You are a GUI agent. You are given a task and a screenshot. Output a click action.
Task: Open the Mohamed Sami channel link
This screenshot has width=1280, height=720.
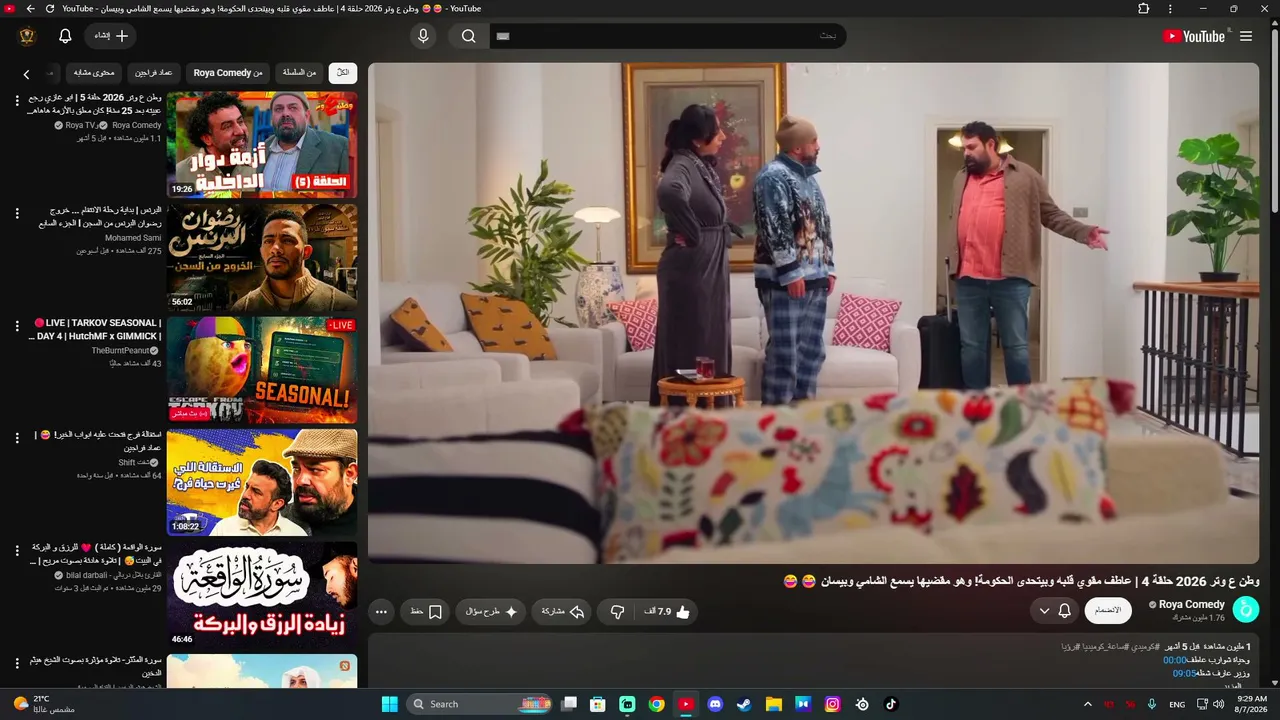[x=133, y=238]
